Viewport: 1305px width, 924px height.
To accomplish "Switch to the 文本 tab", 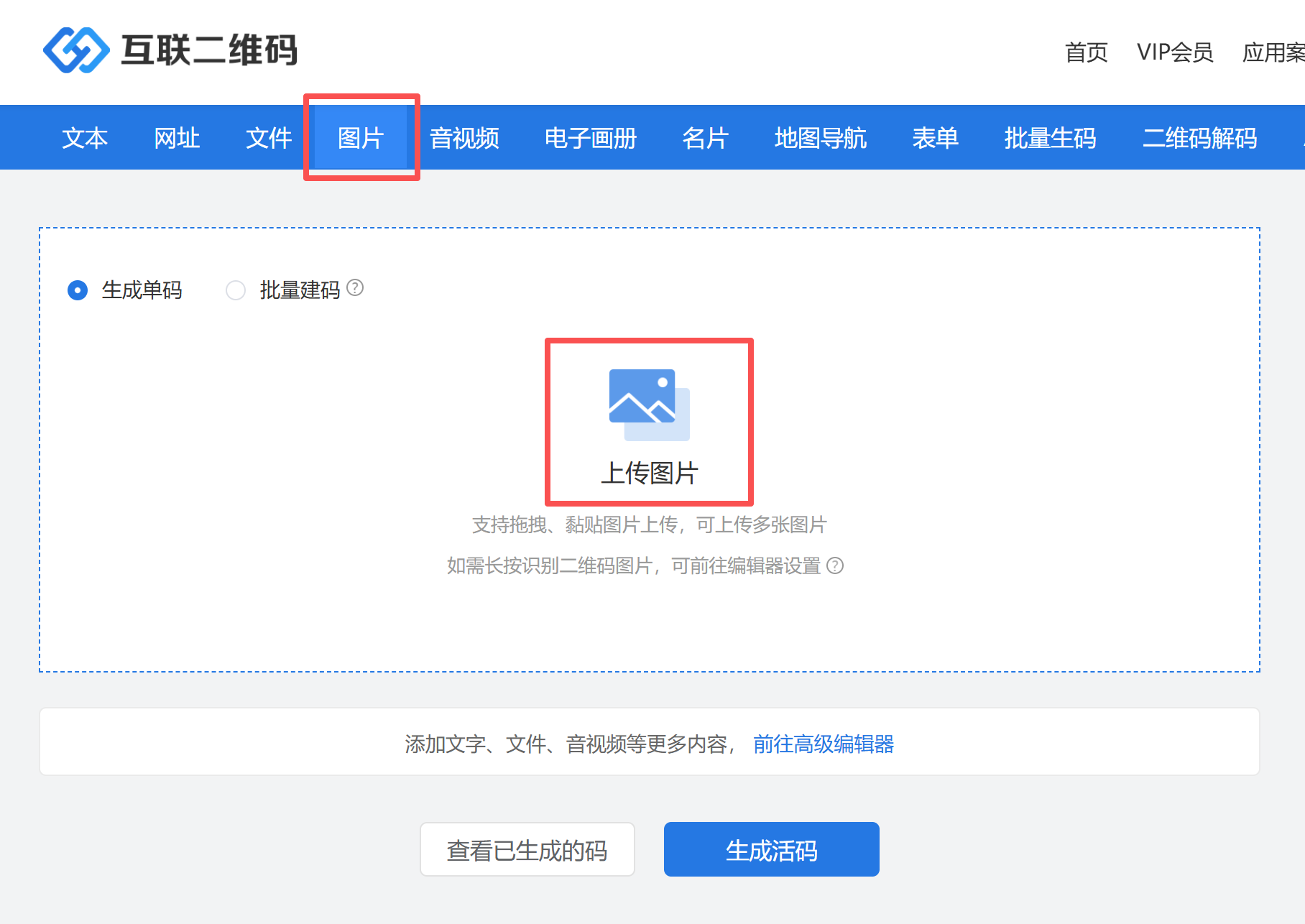I will tap(85, 138).
